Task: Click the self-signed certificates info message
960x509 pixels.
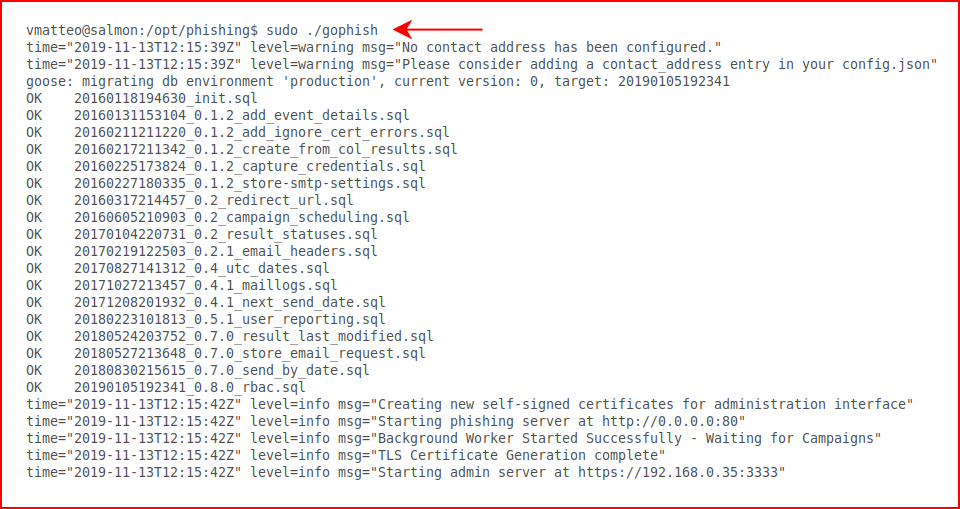Action: (x=642, y=404)
